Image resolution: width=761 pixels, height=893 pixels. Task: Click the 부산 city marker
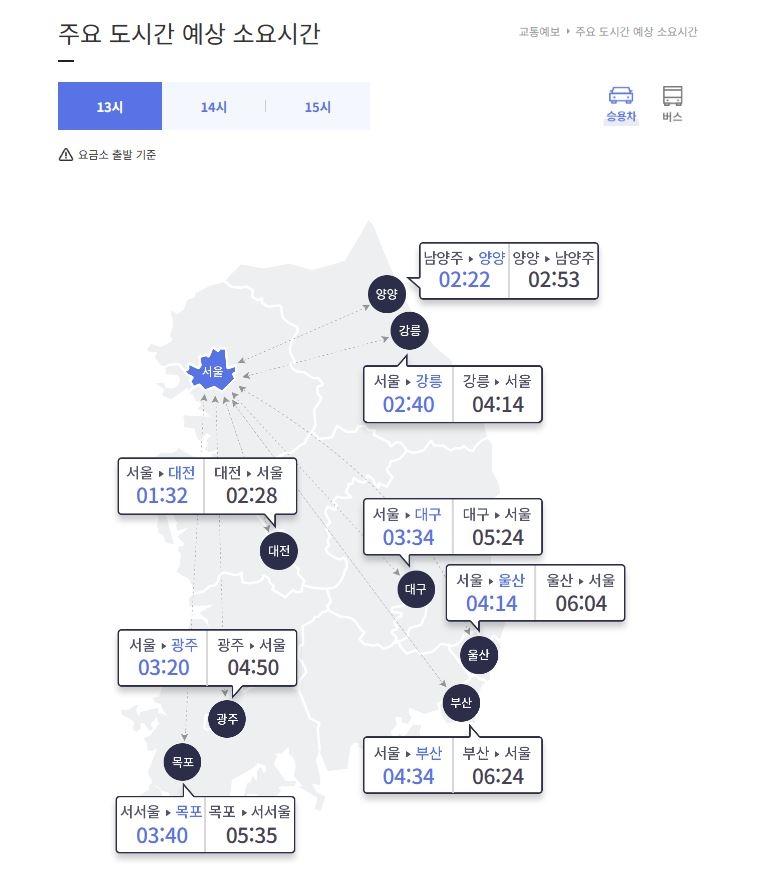pyautogui.click(x=461, y=703)
